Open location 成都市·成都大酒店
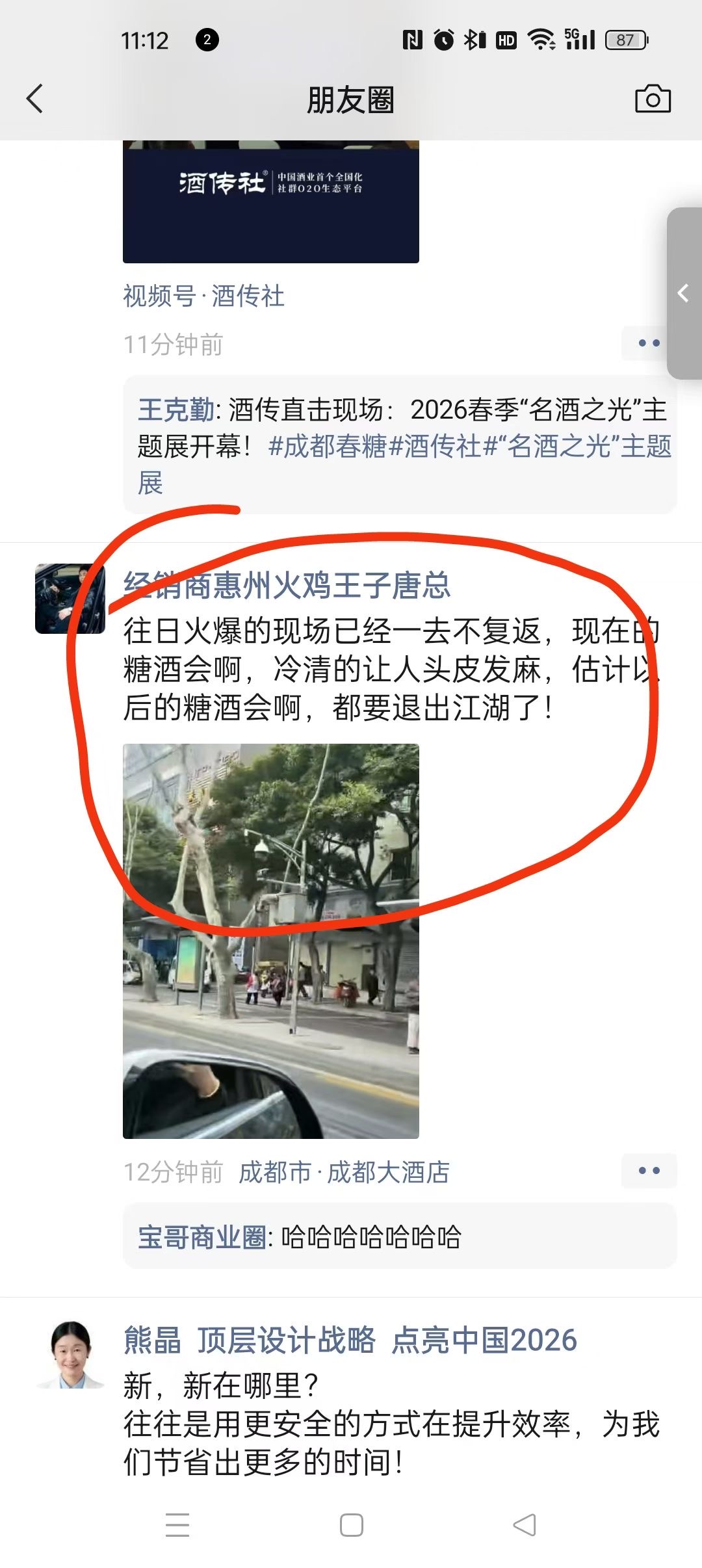 344,1172
